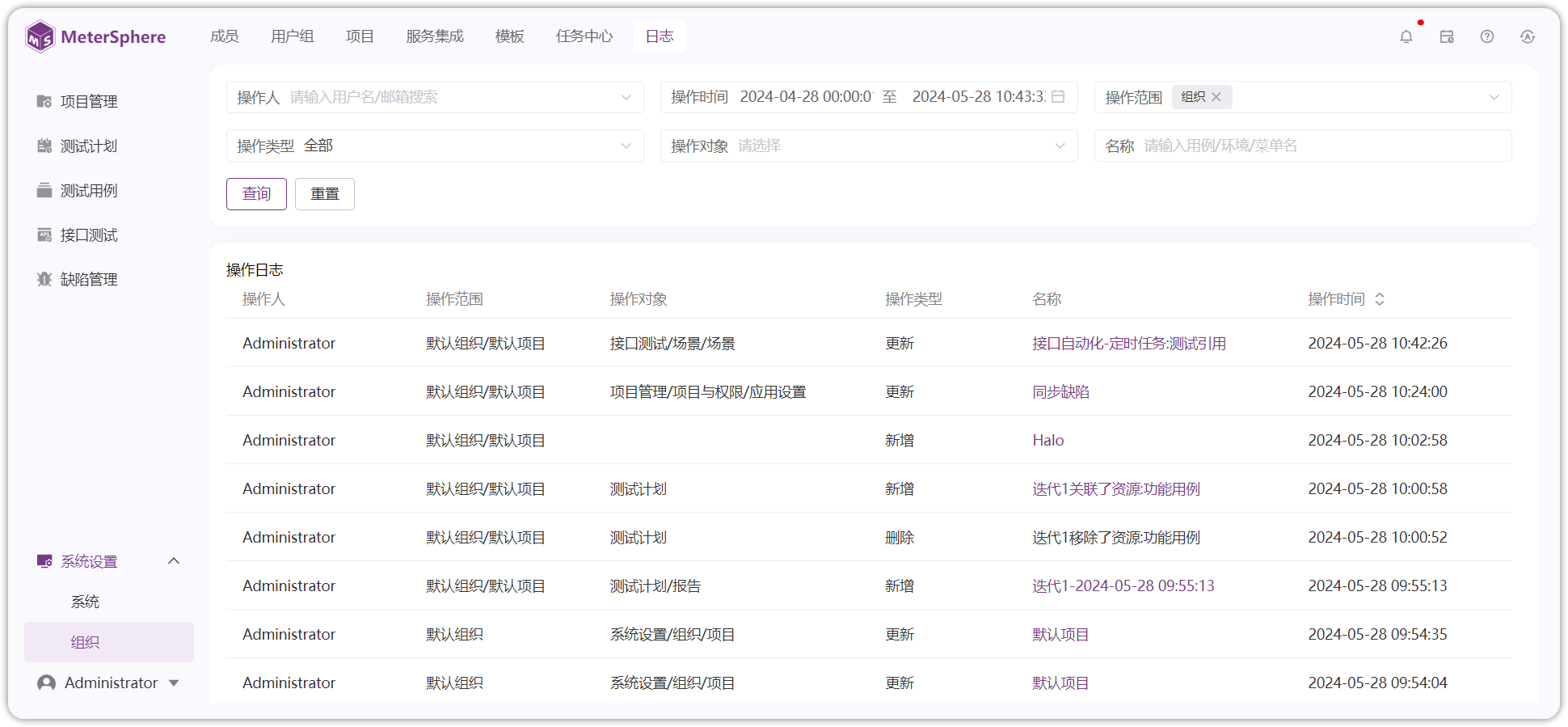
Task: Open the 接口自动化-定时任务:测试引用 link
Action: tap(1129, 343)
